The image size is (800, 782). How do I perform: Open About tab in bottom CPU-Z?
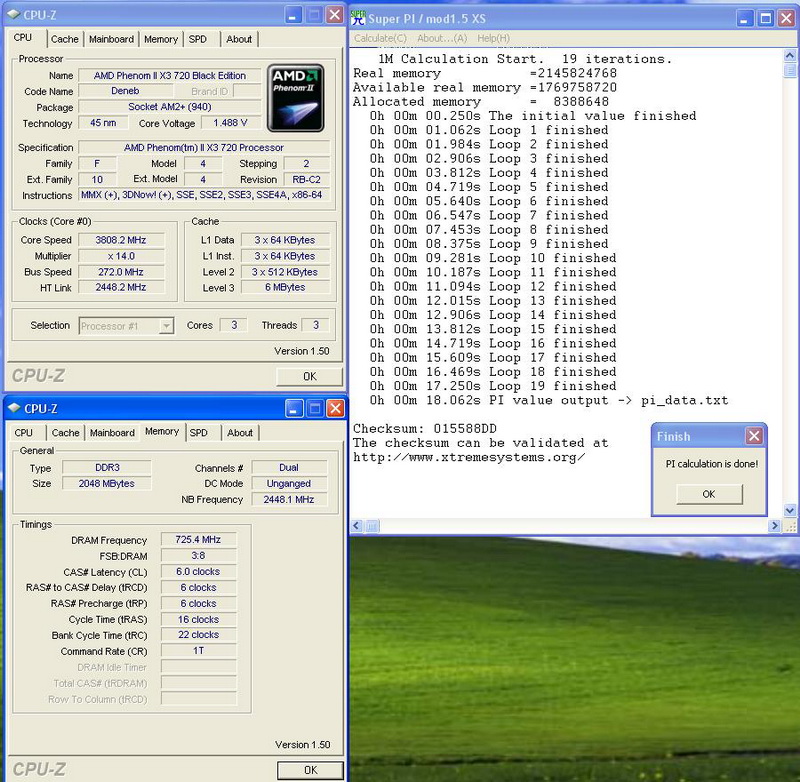click(x=240, y=433)
